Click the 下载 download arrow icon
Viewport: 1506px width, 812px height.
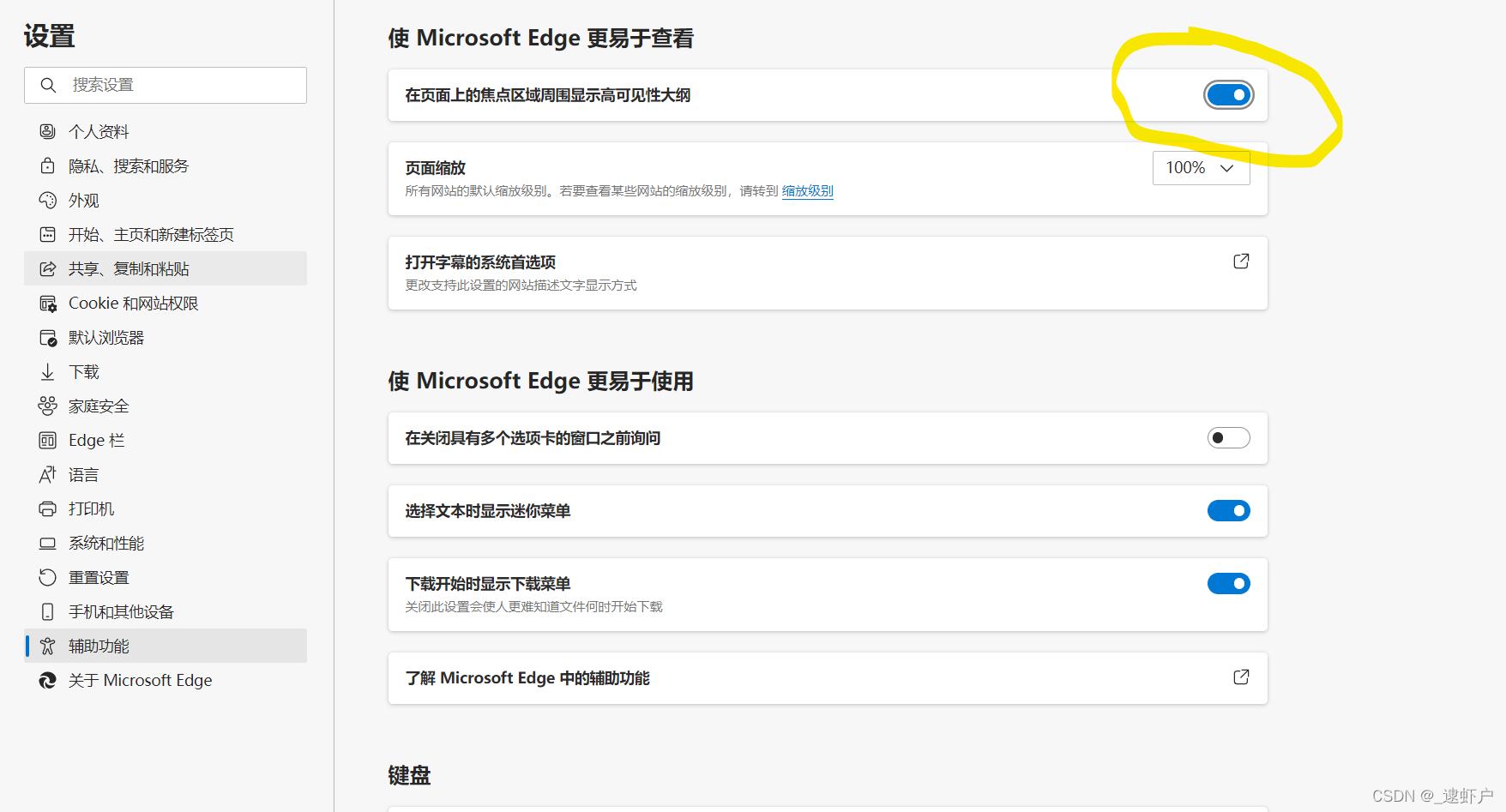[x=48, y=371]
